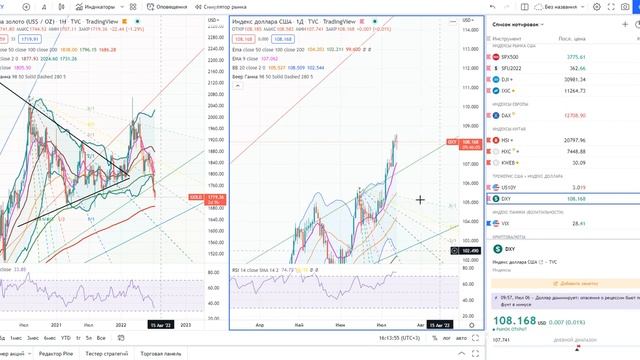640x360 pixels.
Task: Select Все timeframe range
Action: (101, 338)
